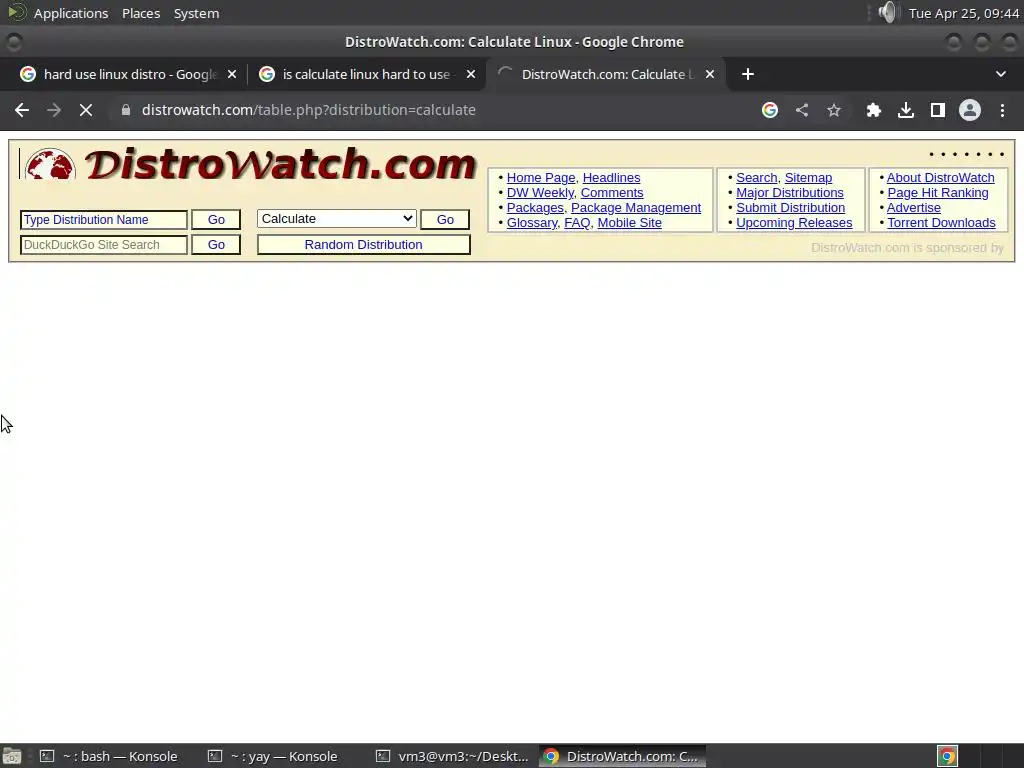The image size is (1024, 768).
Task: Open the FAQ link
Action: tap(577, 223)
